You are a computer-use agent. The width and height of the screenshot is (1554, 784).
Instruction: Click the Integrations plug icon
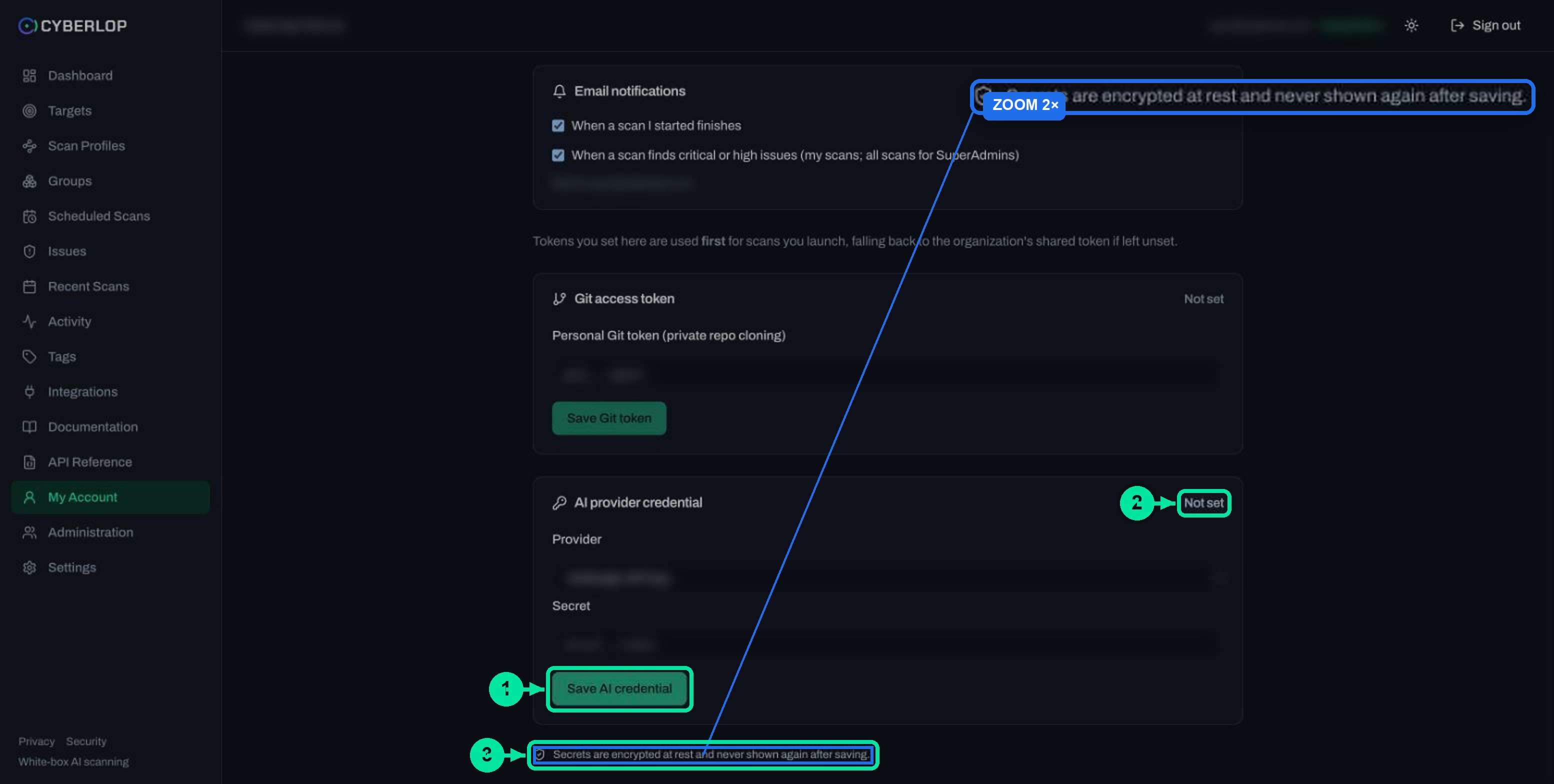click(x=29, y=392)
